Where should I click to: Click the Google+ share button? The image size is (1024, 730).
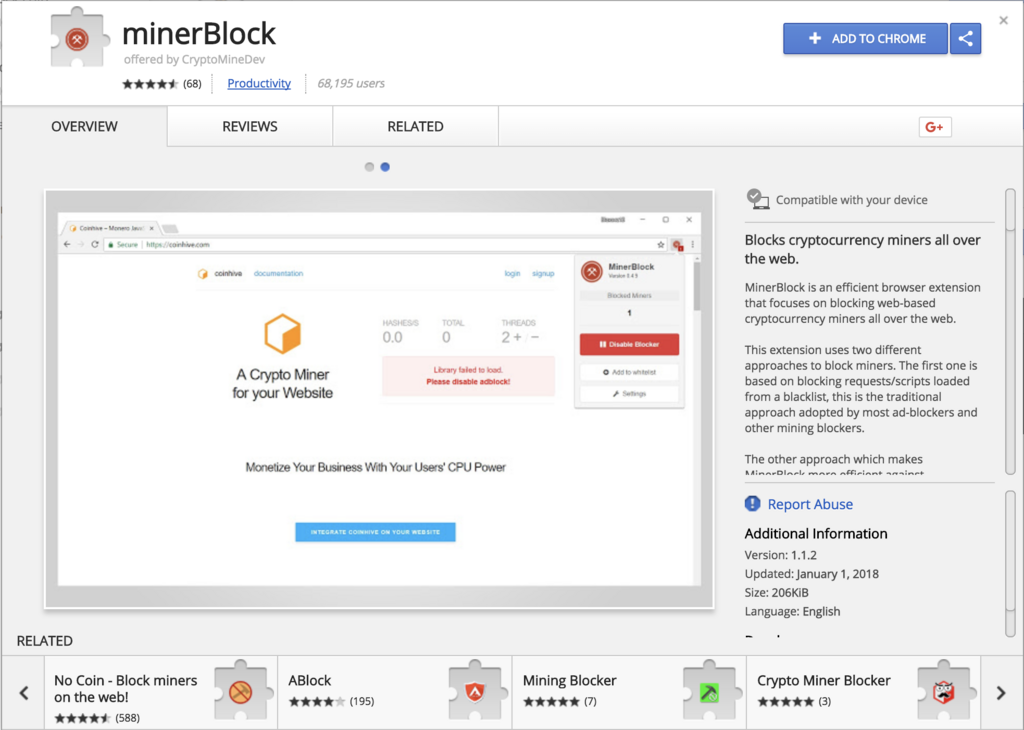point(935,127)
